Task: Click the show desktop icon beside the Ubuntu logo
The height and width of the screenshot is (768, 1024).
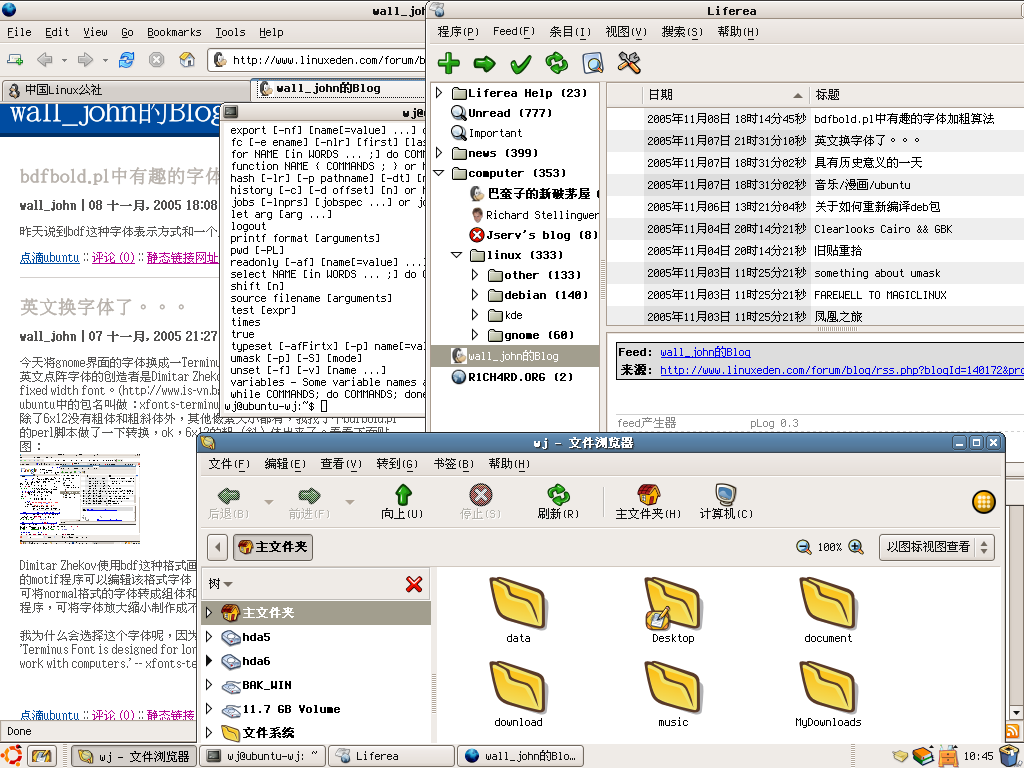Action: click(x=41, y=756)
